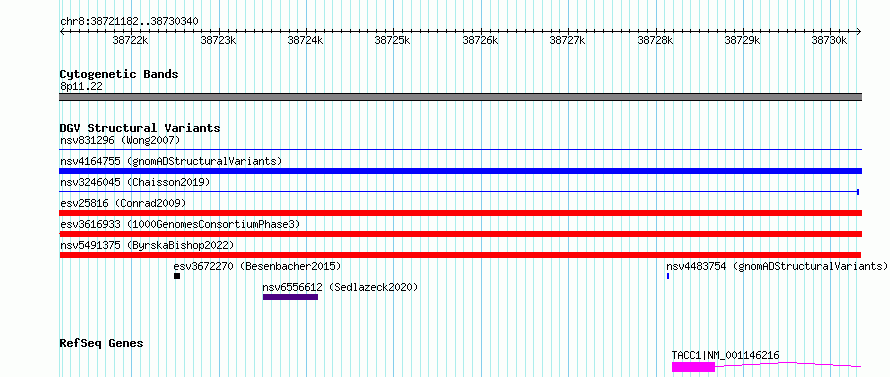Screen dimensions: 890x377
Task: Click the chr8:38721182..38730340 coordinate label
Action: coord(129,22)
